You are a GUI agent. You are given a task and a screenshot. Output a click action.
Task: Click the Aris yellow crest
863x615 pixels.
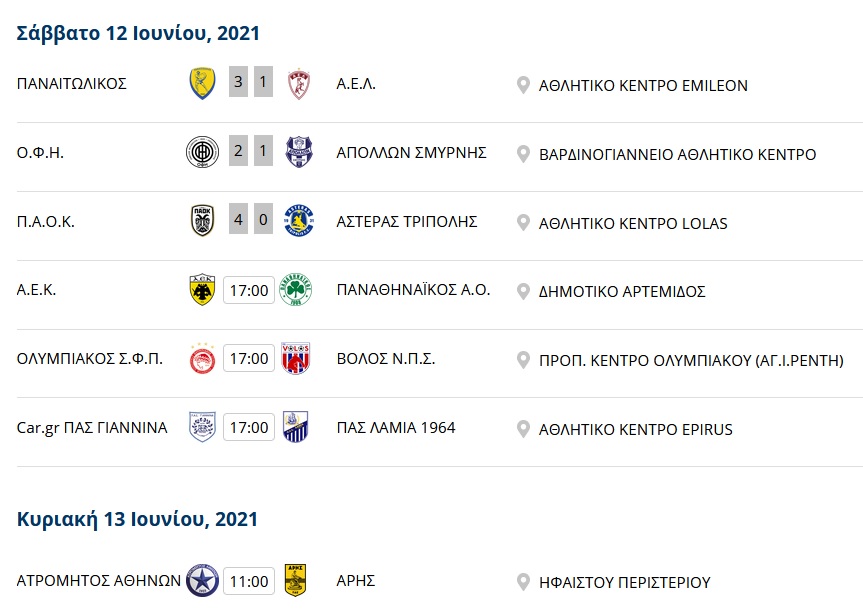[296, 580]
